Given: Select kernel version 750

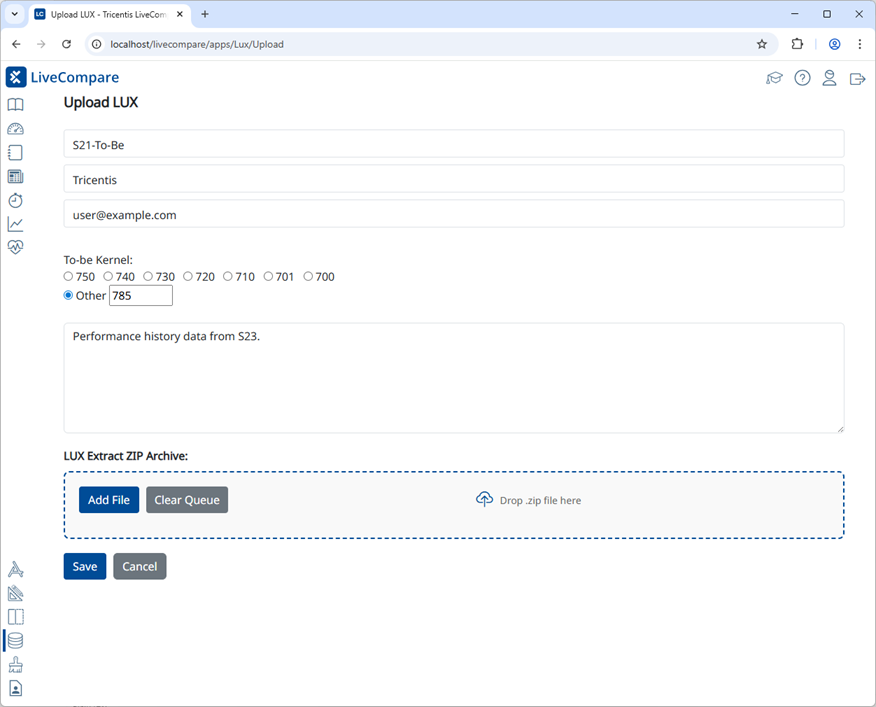Looking at the screenshot, I should tap(69, 276).
